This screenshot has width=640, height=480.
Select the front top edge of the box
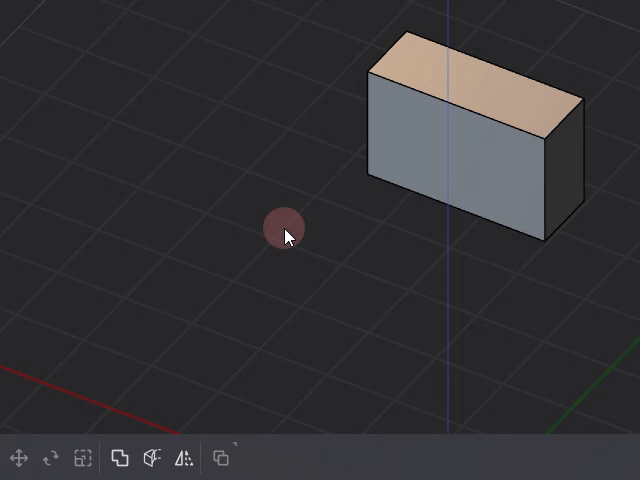pos(456,105)
